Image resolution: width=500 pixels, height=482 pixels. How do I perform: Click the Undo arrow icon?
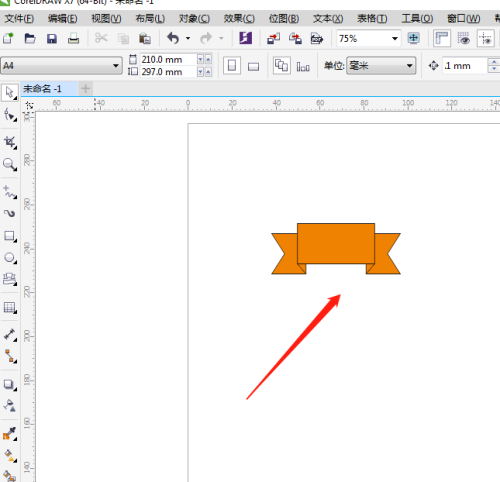[x=173, y=38]
